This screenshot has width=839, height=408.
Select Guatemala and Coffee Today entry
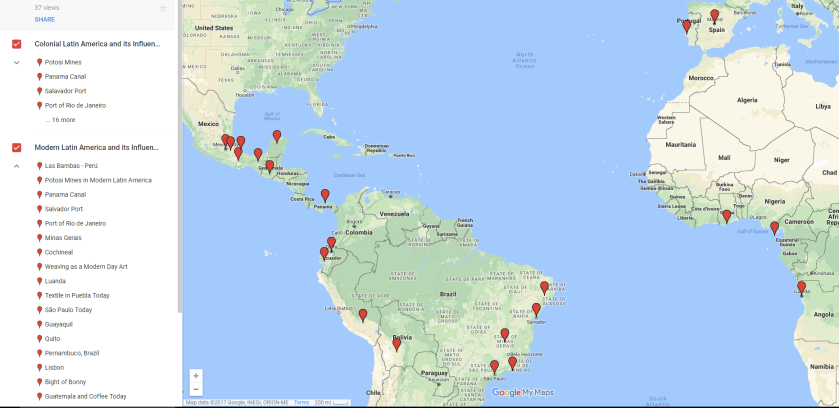tap(86, 397)
